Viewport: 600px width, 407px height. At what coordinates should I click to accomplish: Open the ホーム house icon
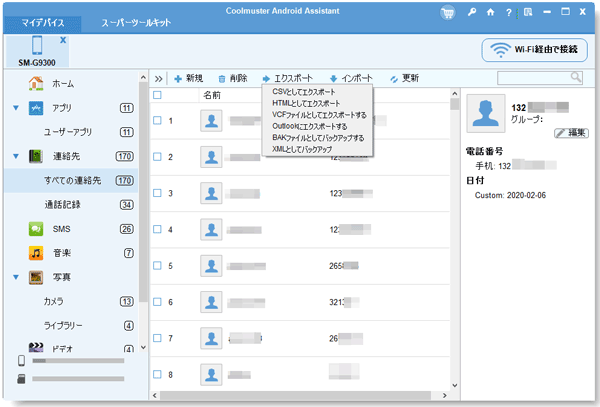pos(36,83)
